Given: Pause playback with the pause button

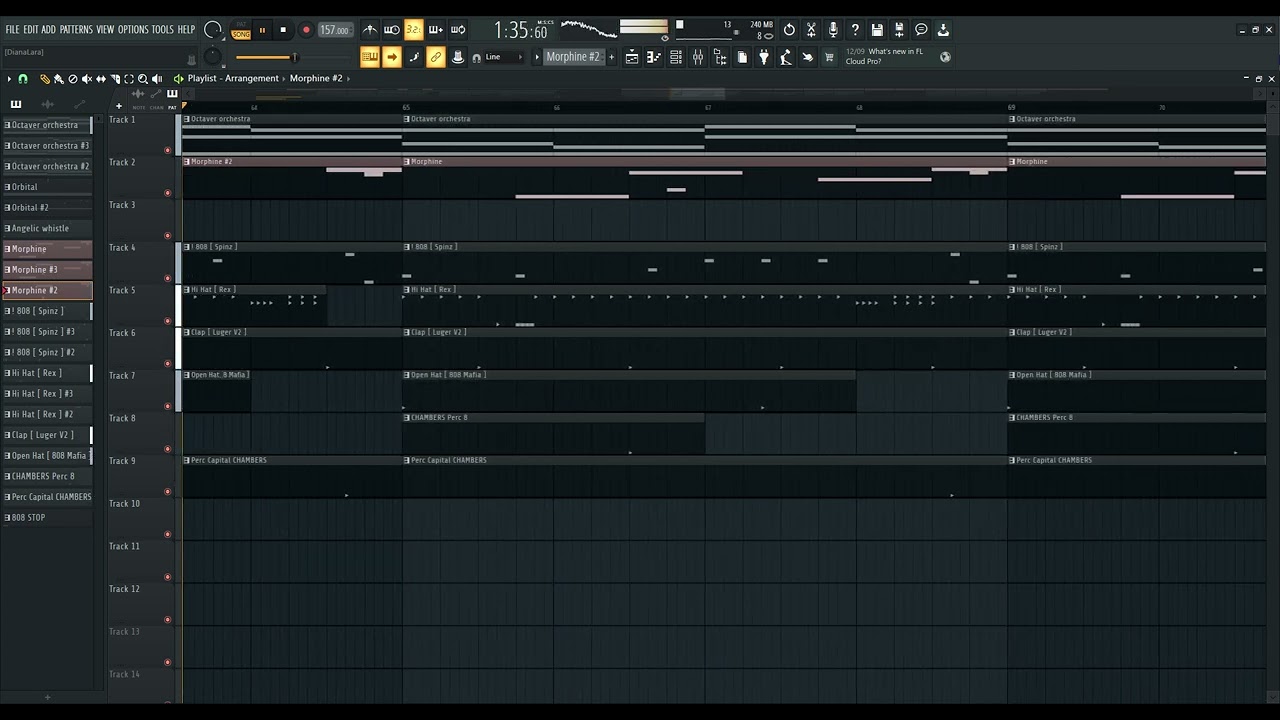Looking at the screenshot, I should pyautogui.click(x=263, y=30).
